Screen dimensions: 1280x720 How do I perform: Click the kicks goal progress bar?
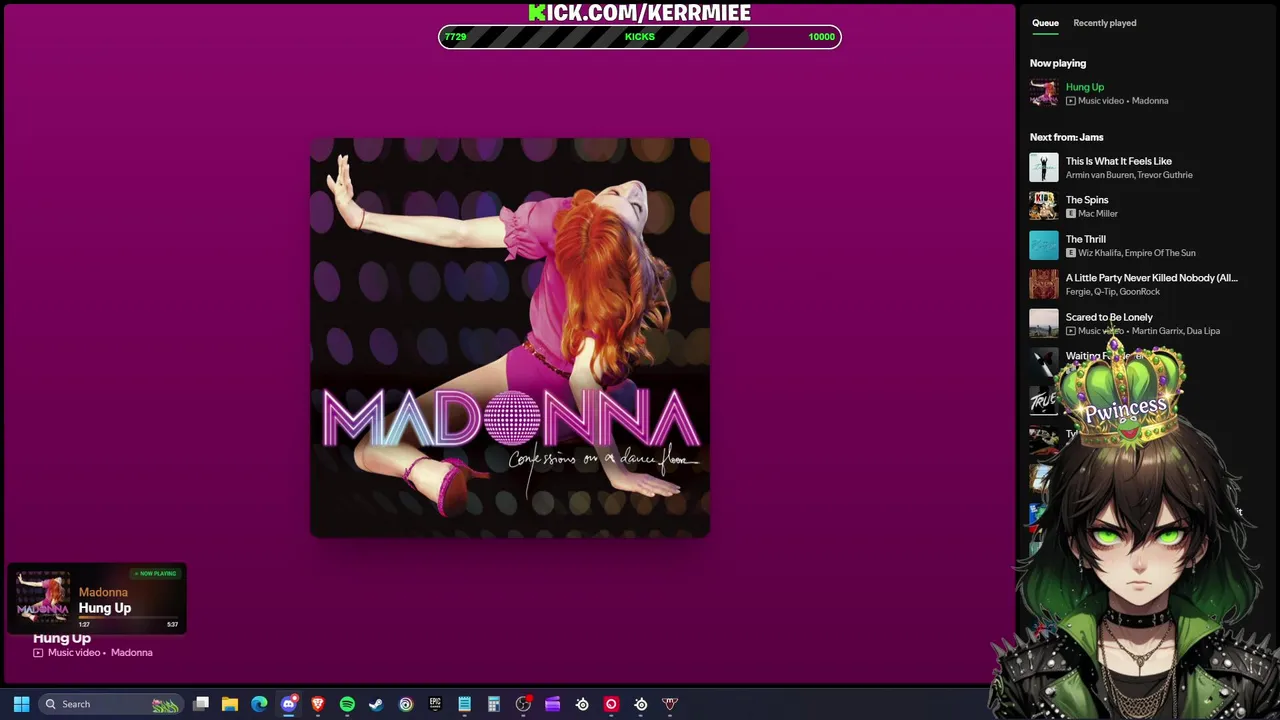(640, 37)
